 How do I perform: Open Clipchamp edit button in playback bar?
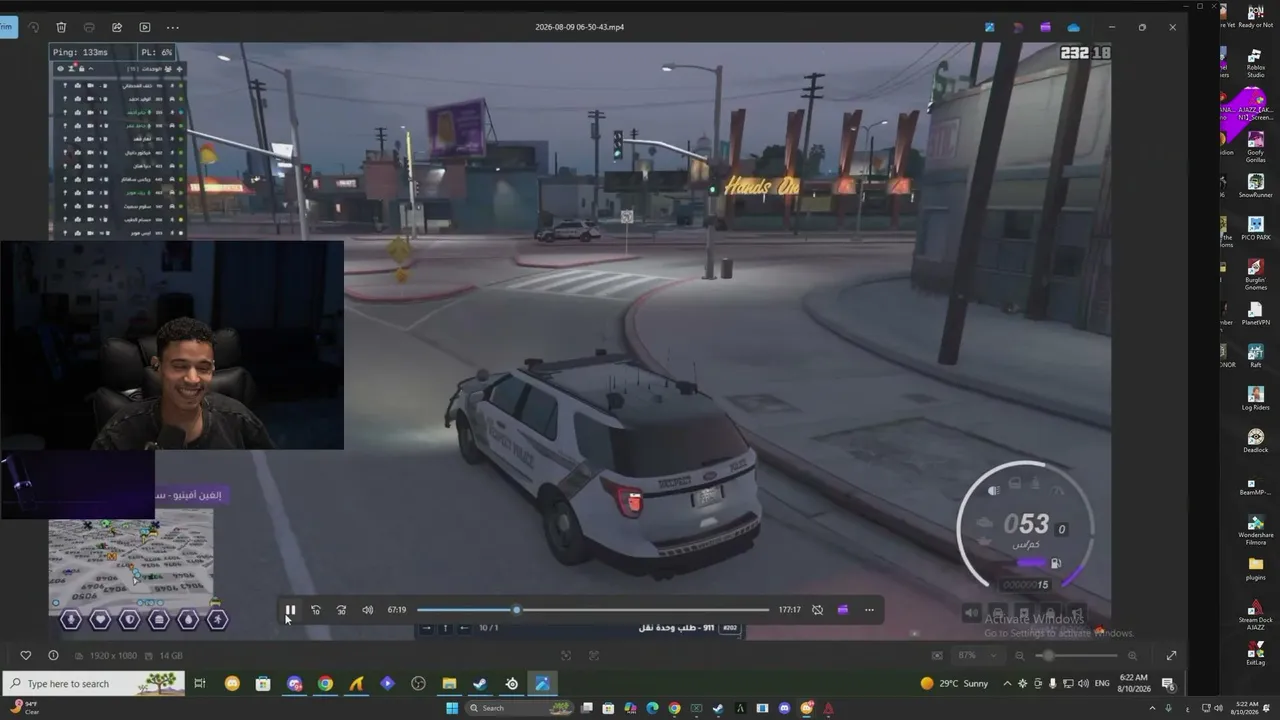tap(843, 610)
